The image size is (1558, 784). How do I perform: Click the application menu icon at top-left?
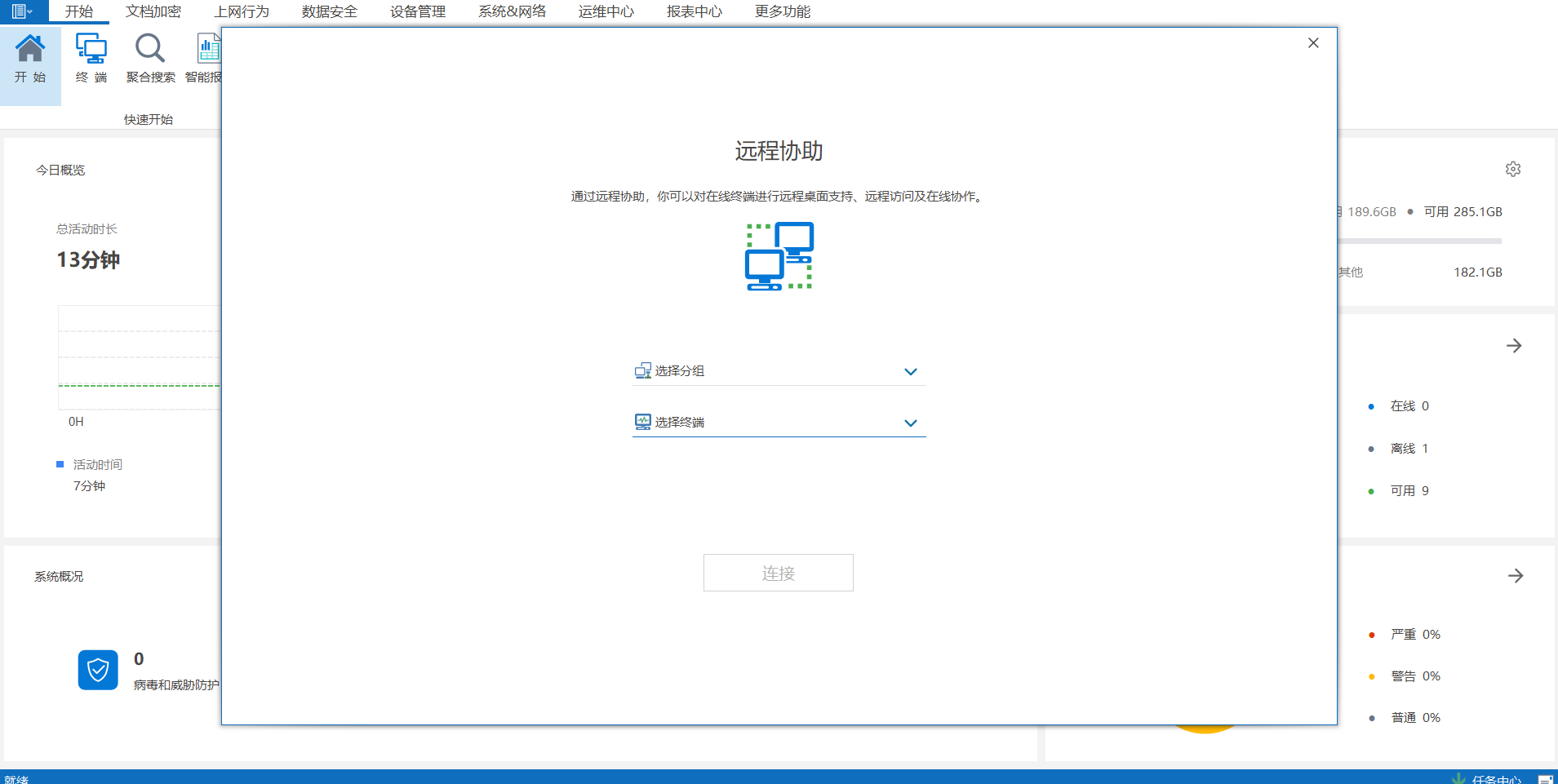[x=21, y=11]
